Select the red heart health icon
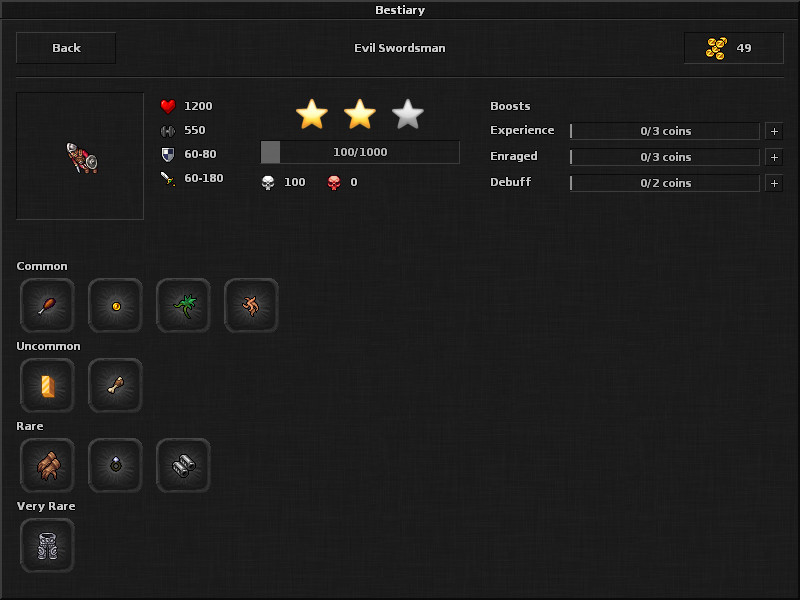 (168, 106)
